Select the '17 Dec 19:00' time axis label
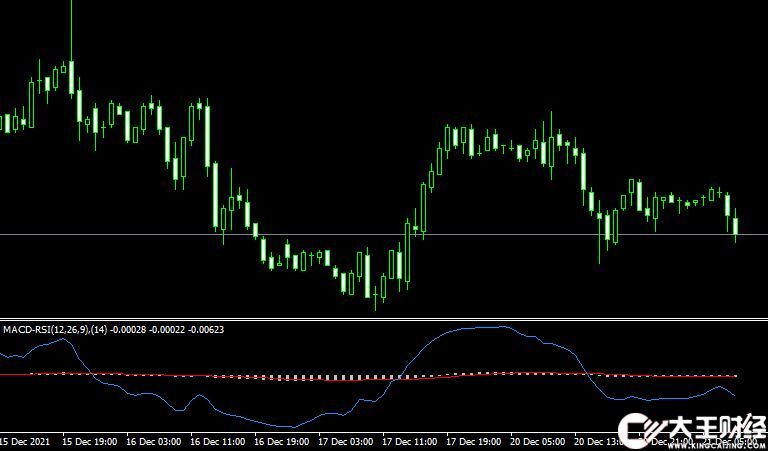The image size is (768, 451). click(x=476, y=441)
